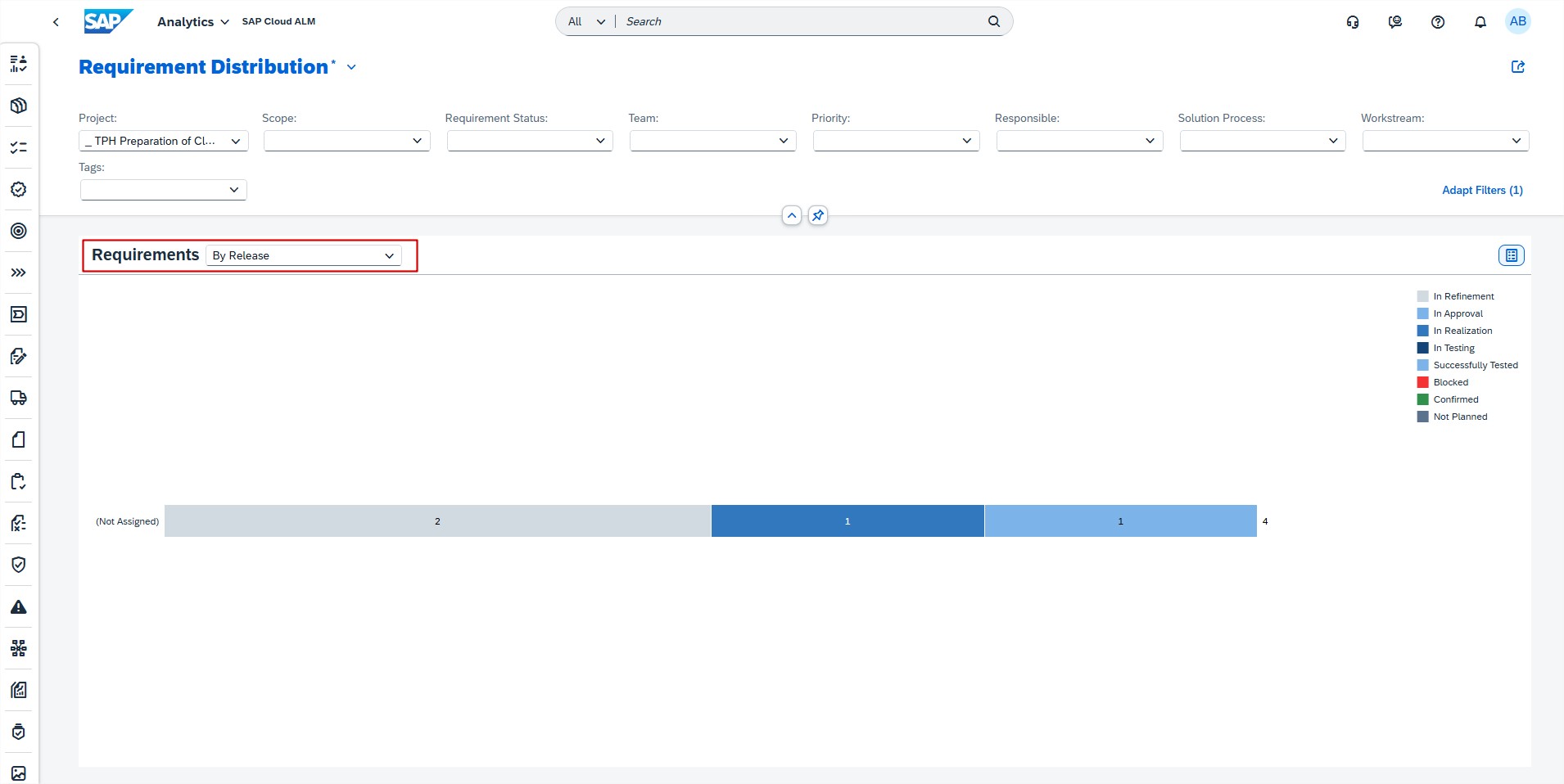This screenshot has height=784, width=1564.
Task: Toggle the chart legend table view button
Action: (1511, 255)
